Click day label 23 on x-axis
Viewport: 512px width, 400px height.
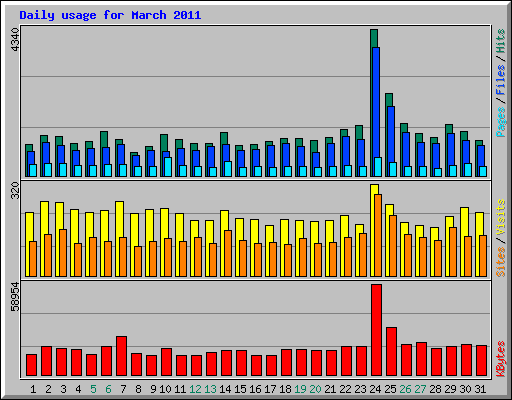pyautogui.click(x=360, y=389)
